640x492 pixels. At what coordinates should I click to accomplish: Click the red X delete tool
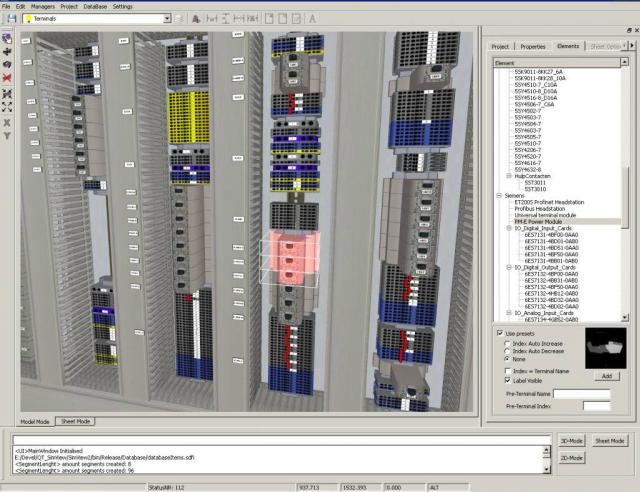pyautogui.click(x=8, y=76)
